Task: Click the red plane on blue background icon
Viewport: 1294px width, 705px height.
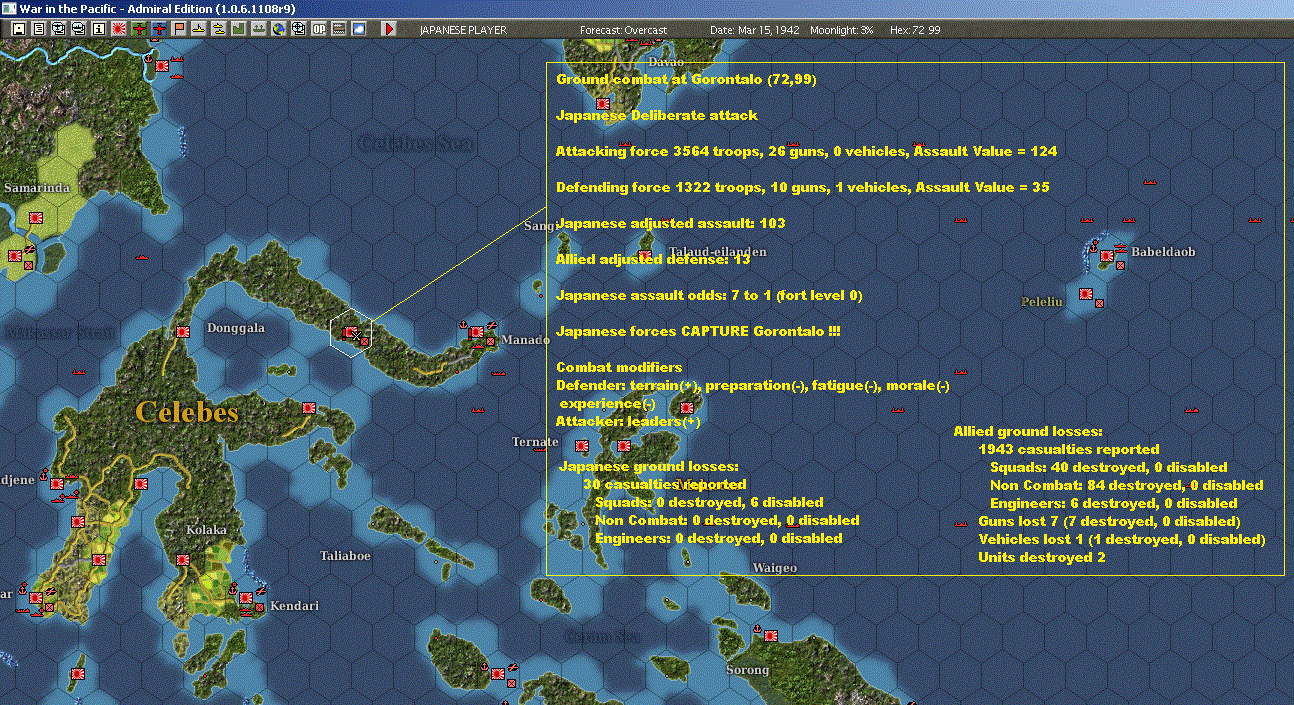Action: [x=159, y=29]
